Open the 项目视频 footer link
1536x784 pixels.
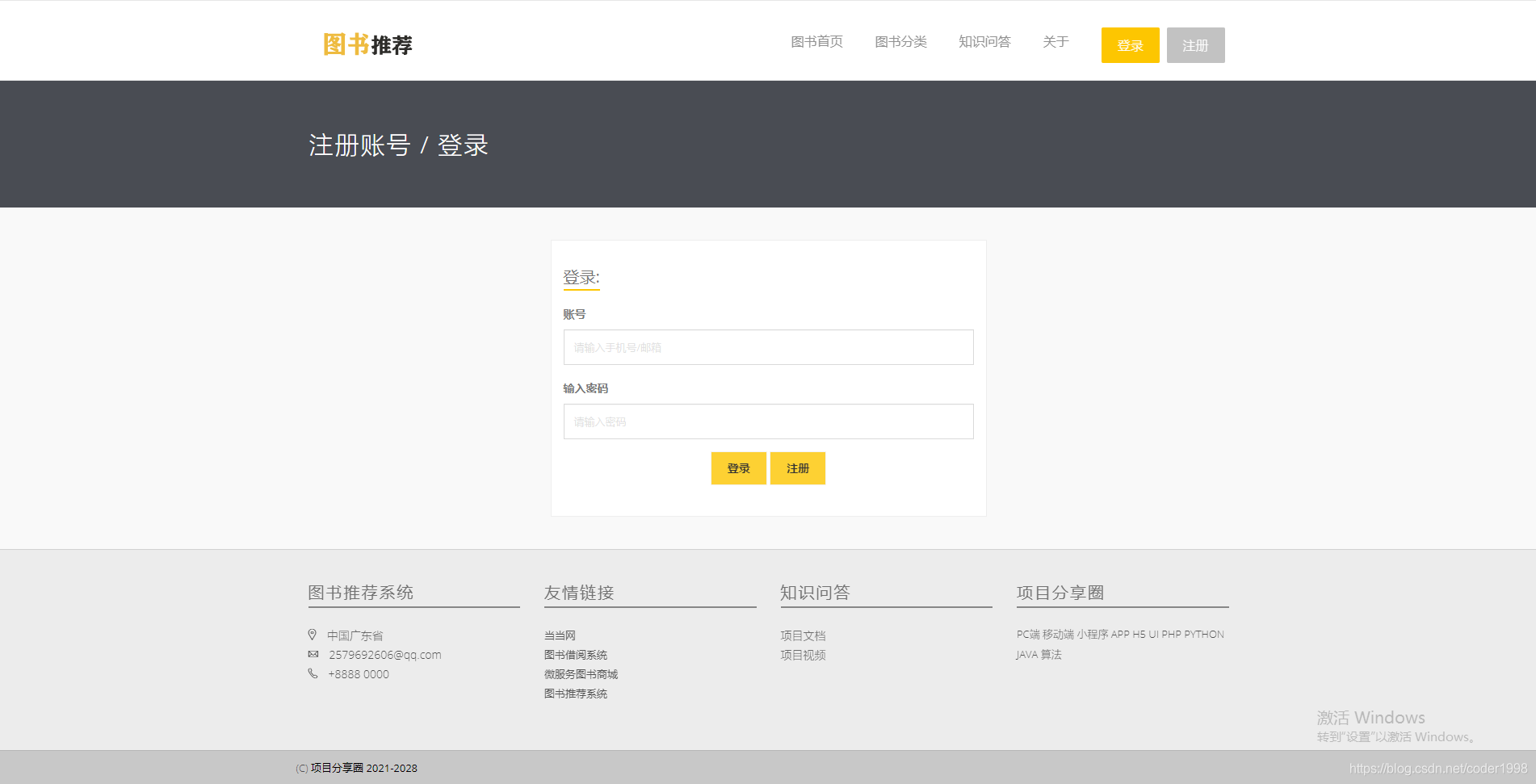click(x=803, y=655)
